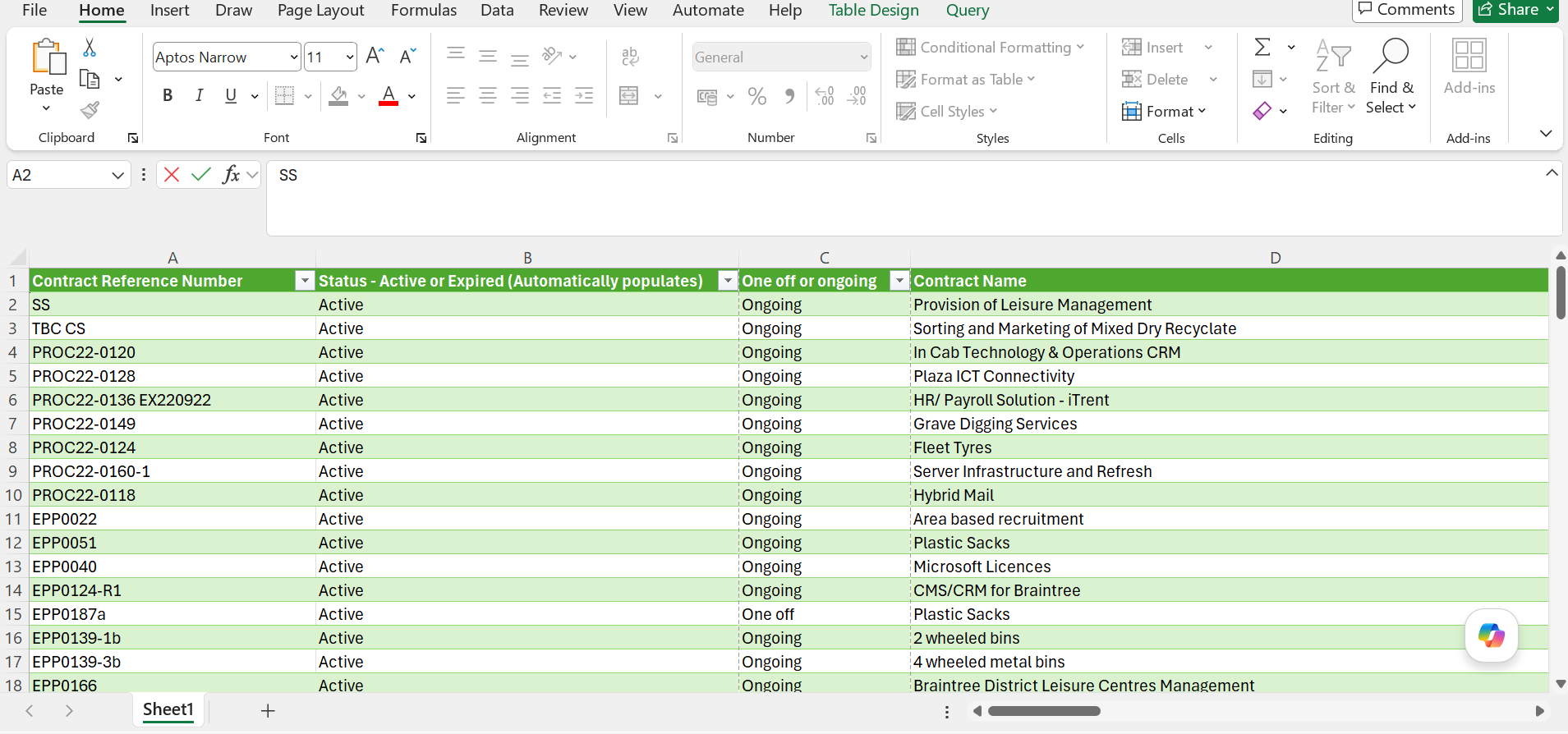The width and height of the screenshot is (1568, 734).
Task: Open the File menu
Action: click(34, 10)
